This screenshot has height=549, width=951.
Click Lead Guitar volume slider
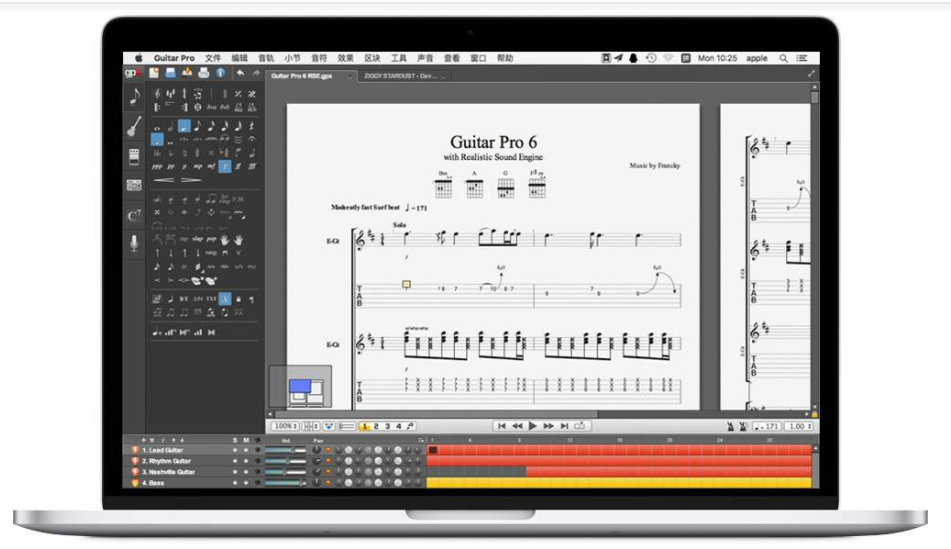pyautogui.click(x=285, y=451)
